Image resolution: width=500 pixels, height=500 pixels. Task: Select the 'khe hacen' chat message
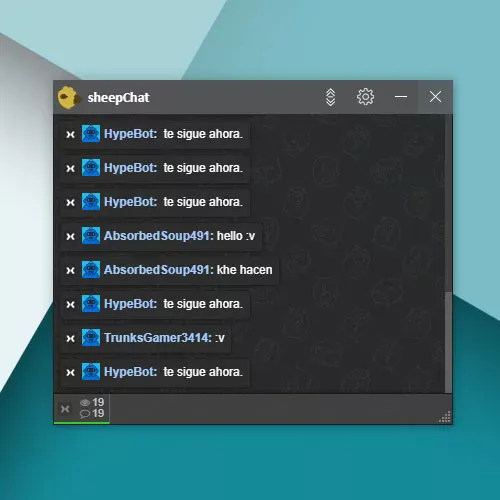pyautogui.click(x=169, y=270)
